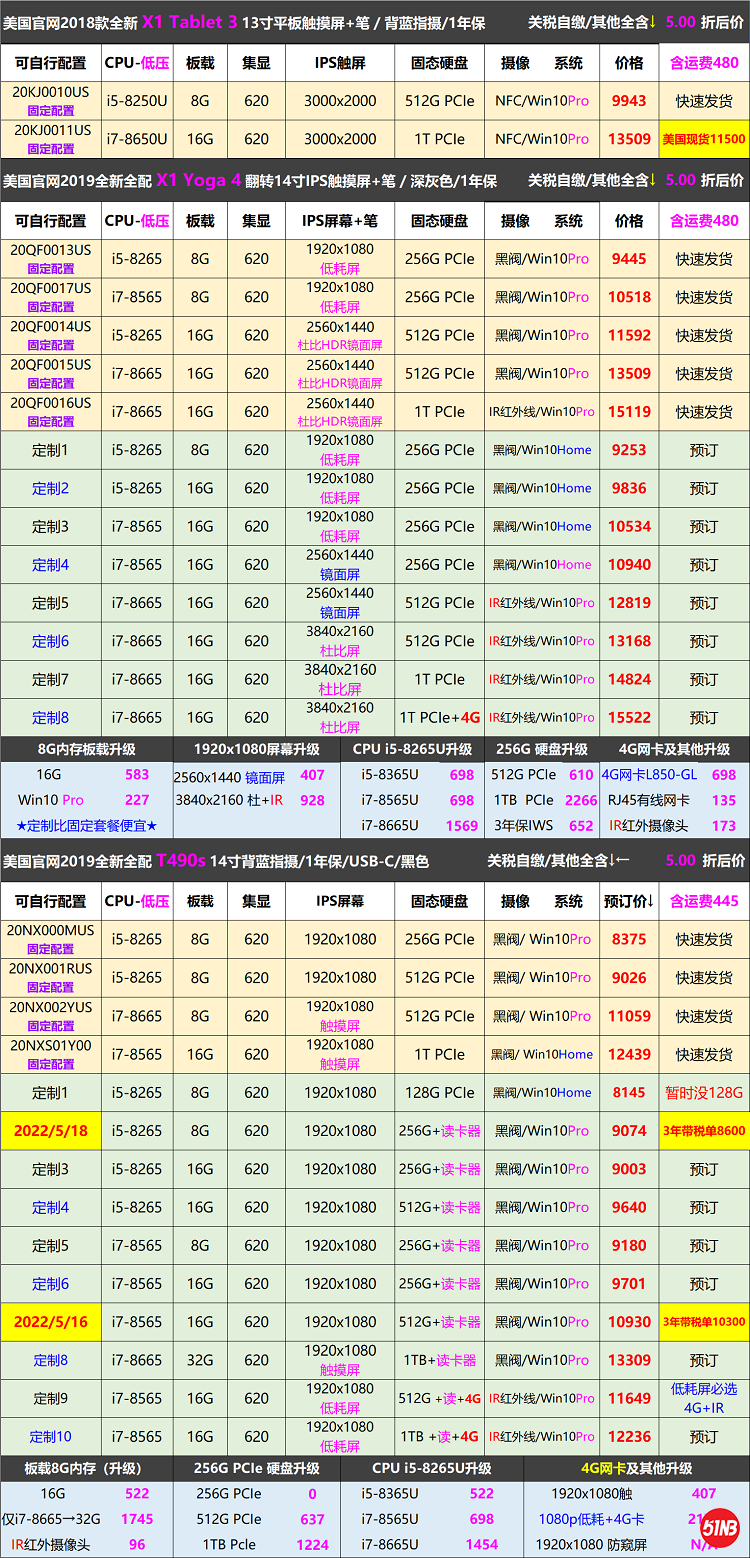Click the 含运费445 header cell
The image size is (750, 1558).
(704, 901)
